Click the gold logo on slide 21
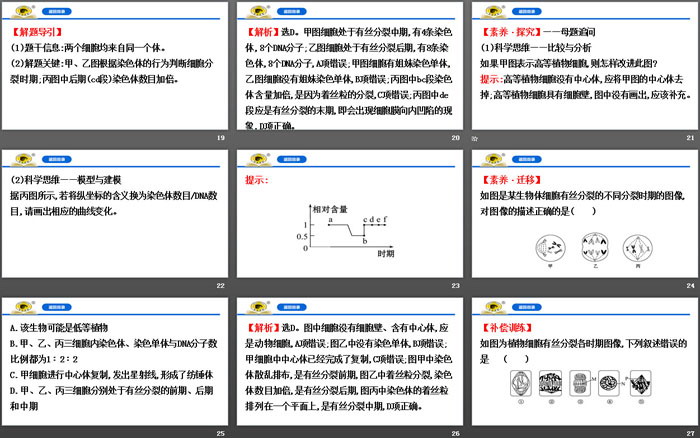The height and width of the screenshot is (438, 700). click(494, 11)
